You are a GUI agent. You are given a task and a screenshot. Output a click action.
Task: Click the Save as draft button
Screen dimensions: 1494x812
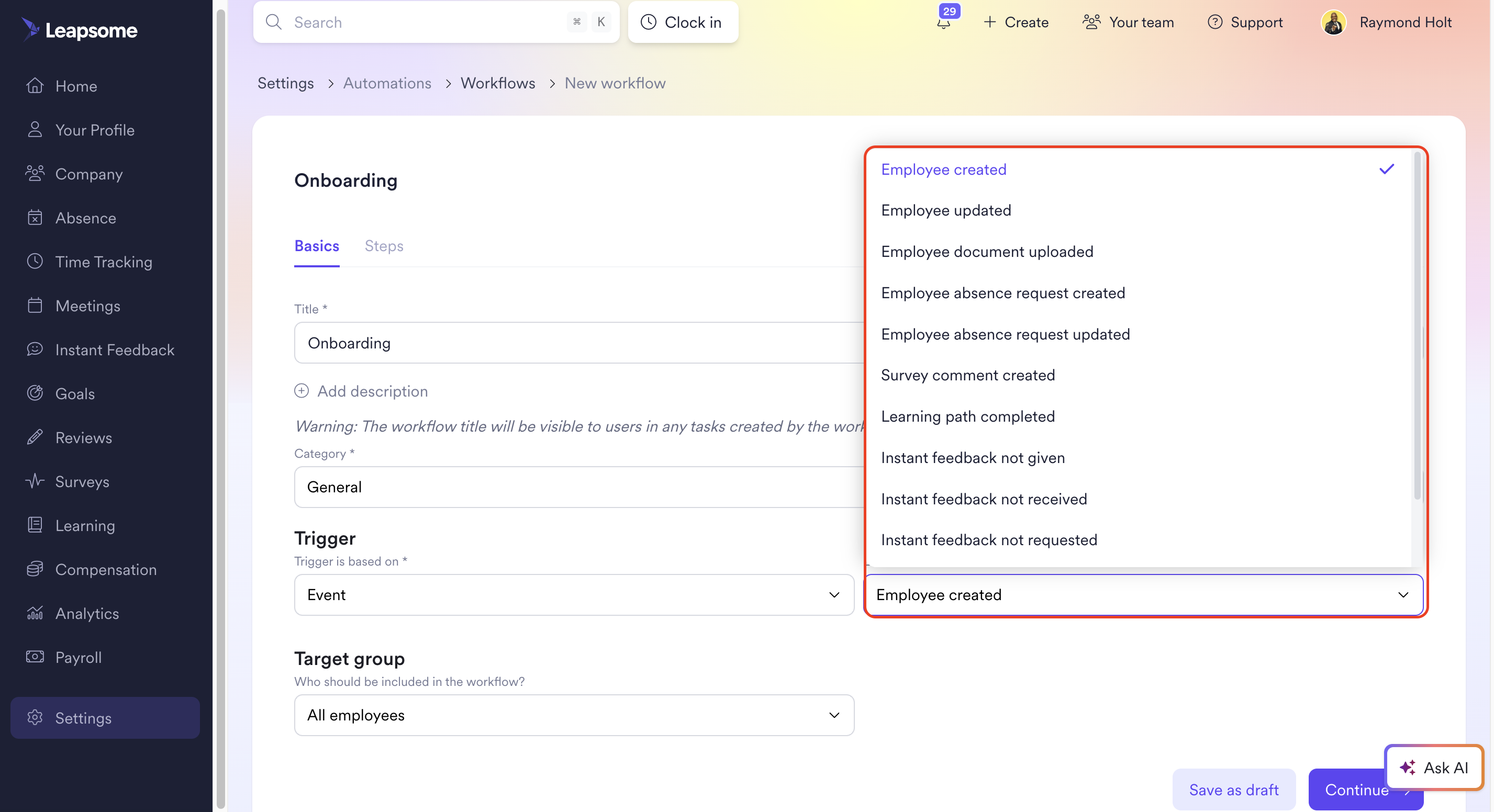[1233, 790]
